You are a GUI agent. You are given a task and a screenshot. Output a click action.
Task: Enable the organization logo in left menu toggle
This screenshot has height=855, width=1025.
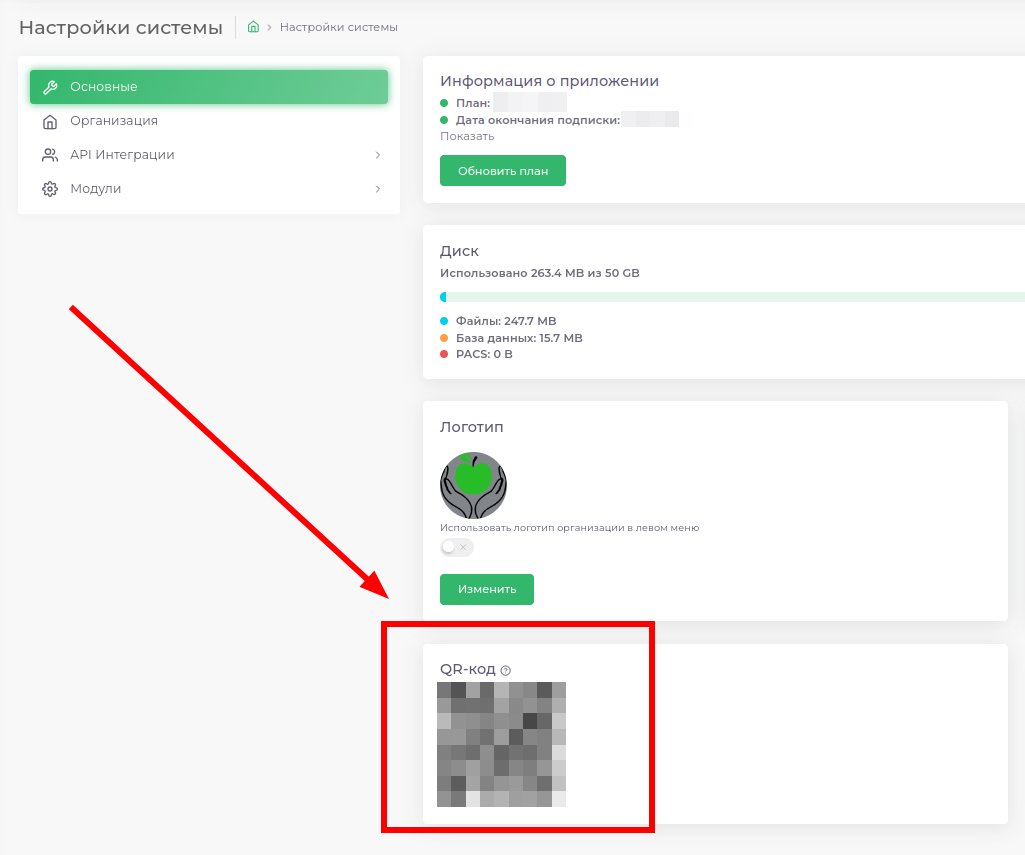point(456,547)
